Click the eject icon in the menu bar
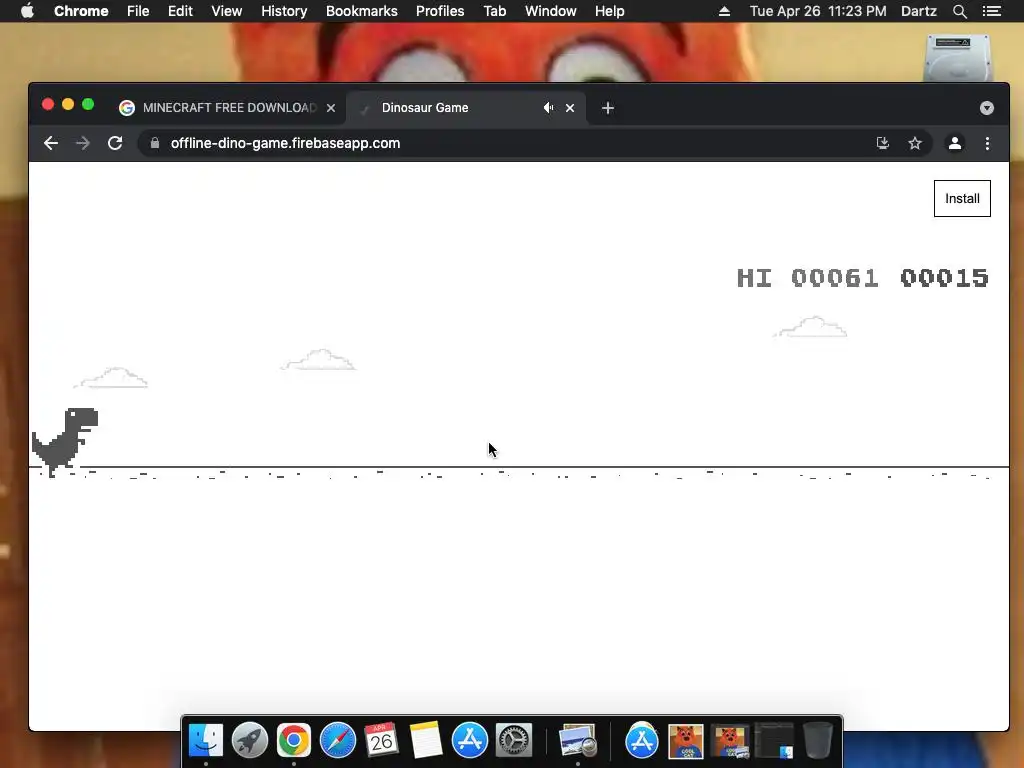The image size is (1024, 768). [x=724, y=11]
